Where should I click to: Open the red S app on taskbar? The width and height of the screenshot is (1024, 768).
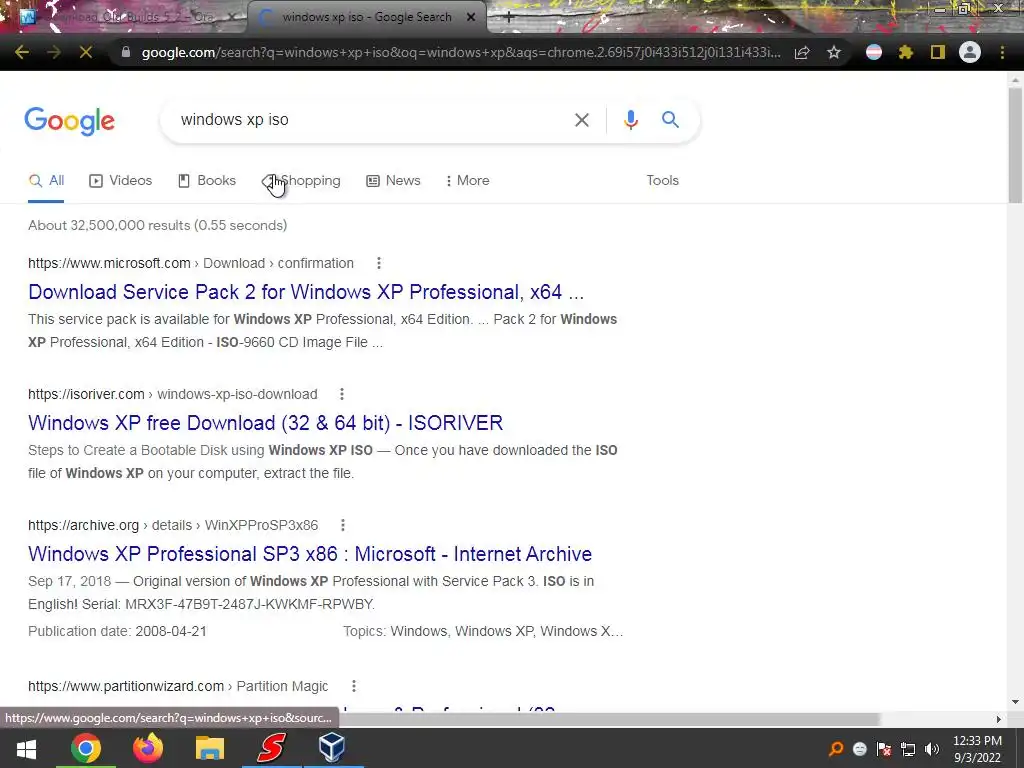pos(272,748)
